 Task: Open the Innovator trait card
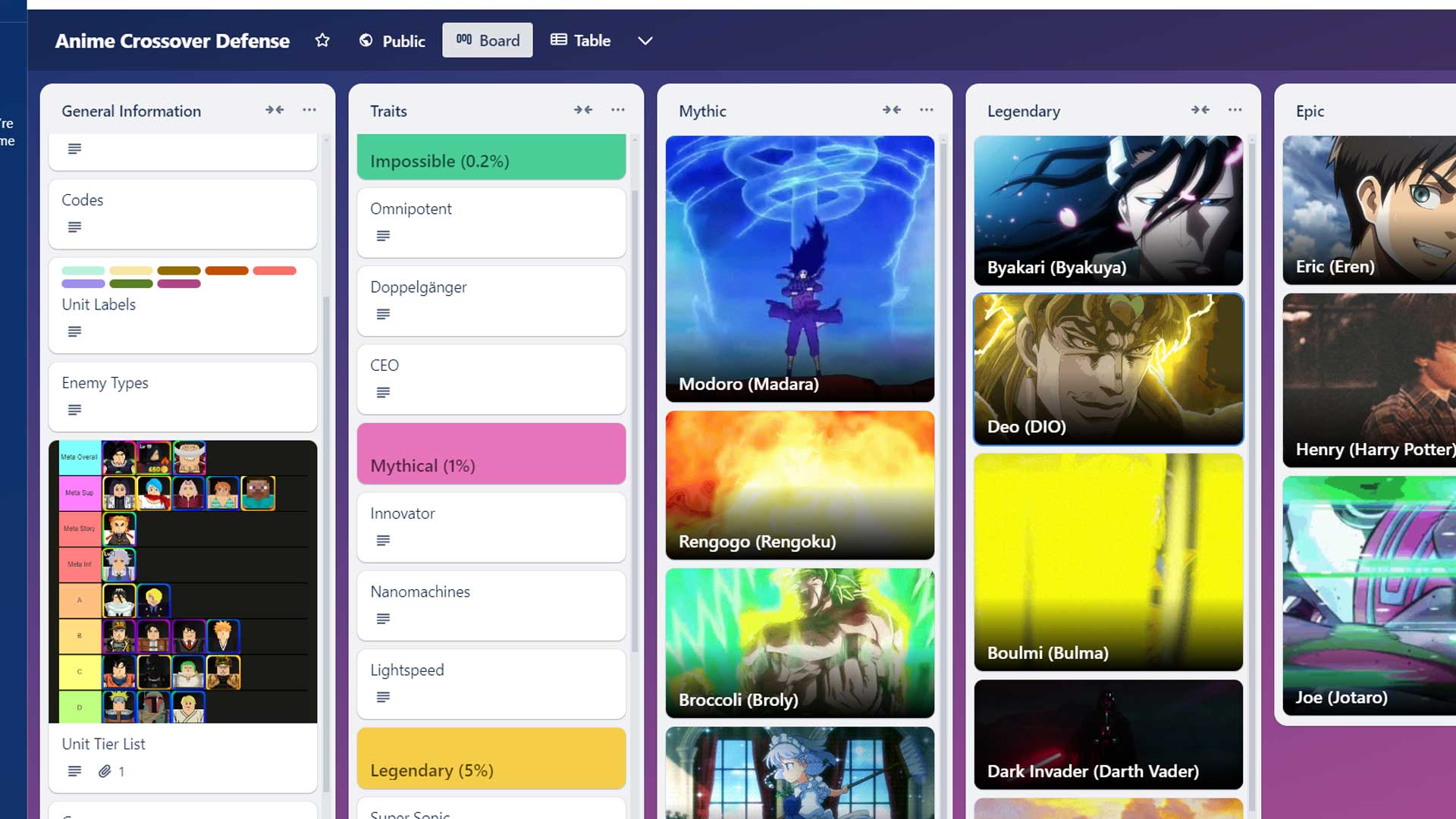coord(491,527)
